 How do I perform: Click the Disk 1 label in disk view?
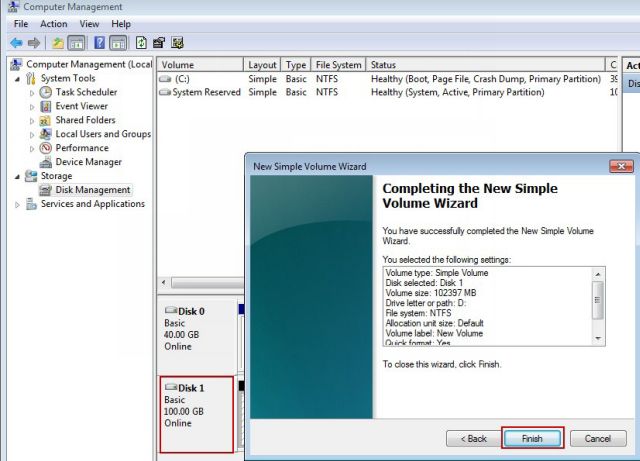pos(191,388)
